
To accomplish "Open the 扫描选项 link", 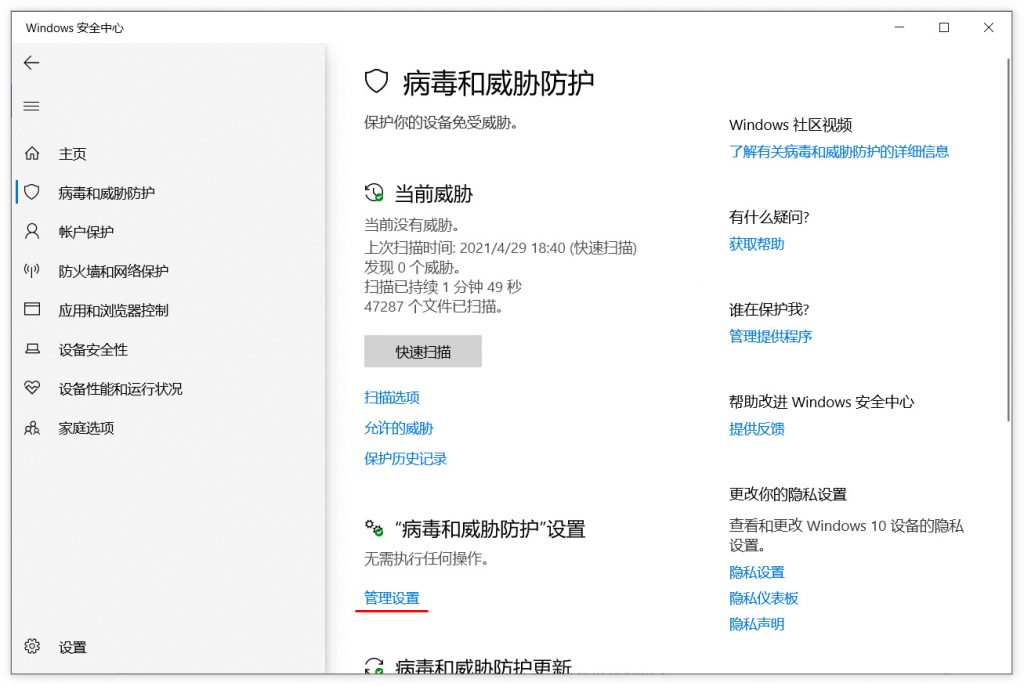I will point(392,398).
